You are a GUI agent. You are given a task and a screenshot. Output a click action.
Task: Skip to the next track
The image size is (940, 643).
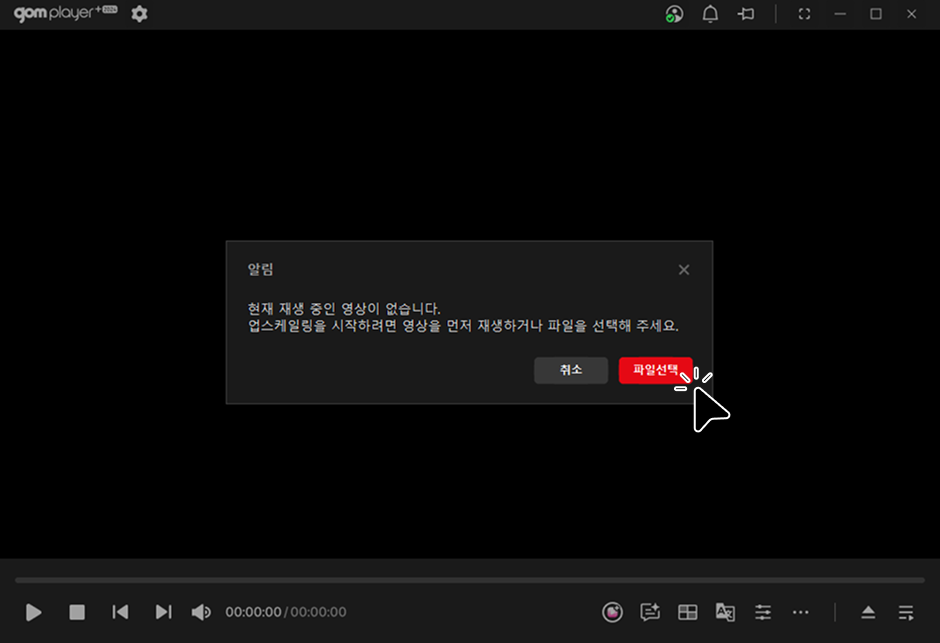click(164, 612)
